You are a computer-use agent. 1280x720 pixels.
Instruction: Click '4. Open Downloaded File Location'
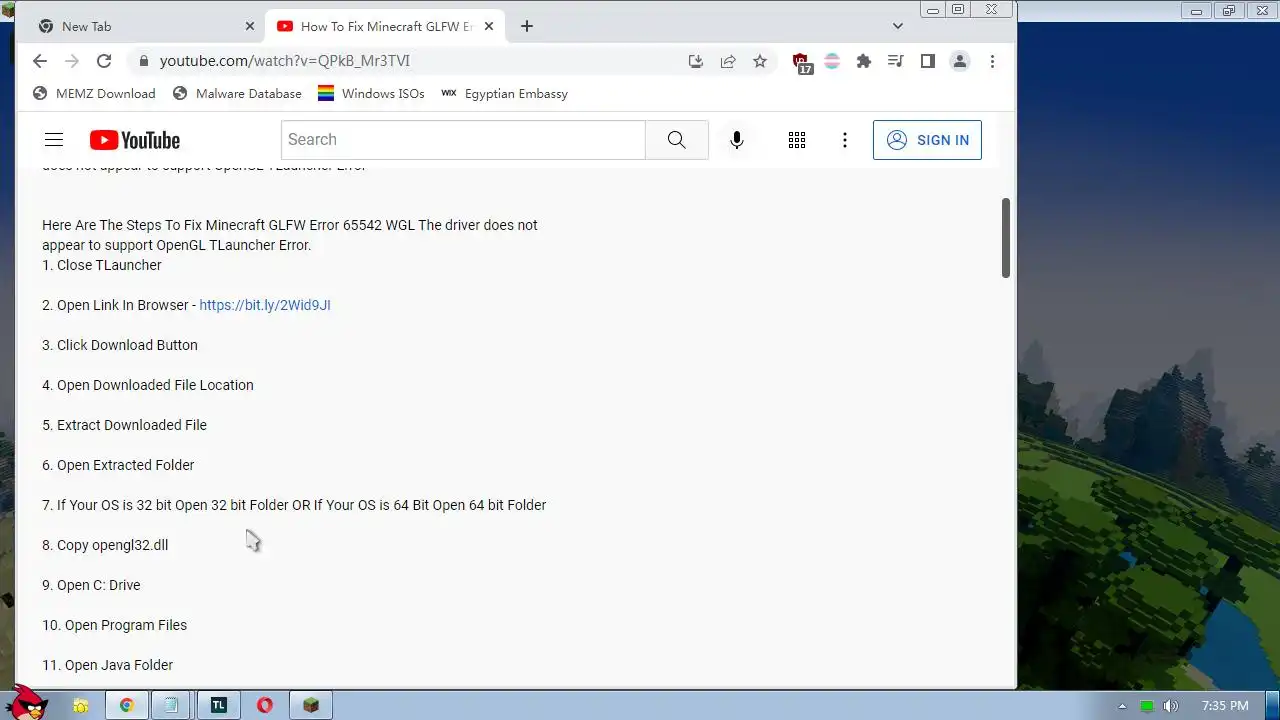tap(148, 385)
